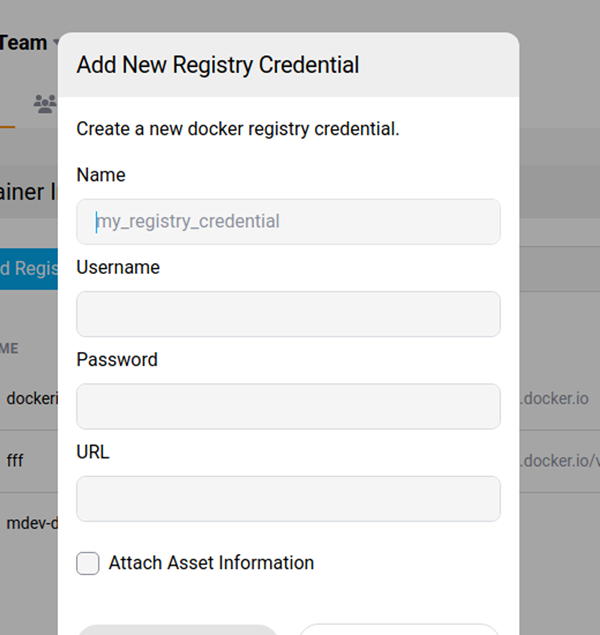
Task: Enable the Attach Asset Information checkbox
Action: (x=88, y=563)
